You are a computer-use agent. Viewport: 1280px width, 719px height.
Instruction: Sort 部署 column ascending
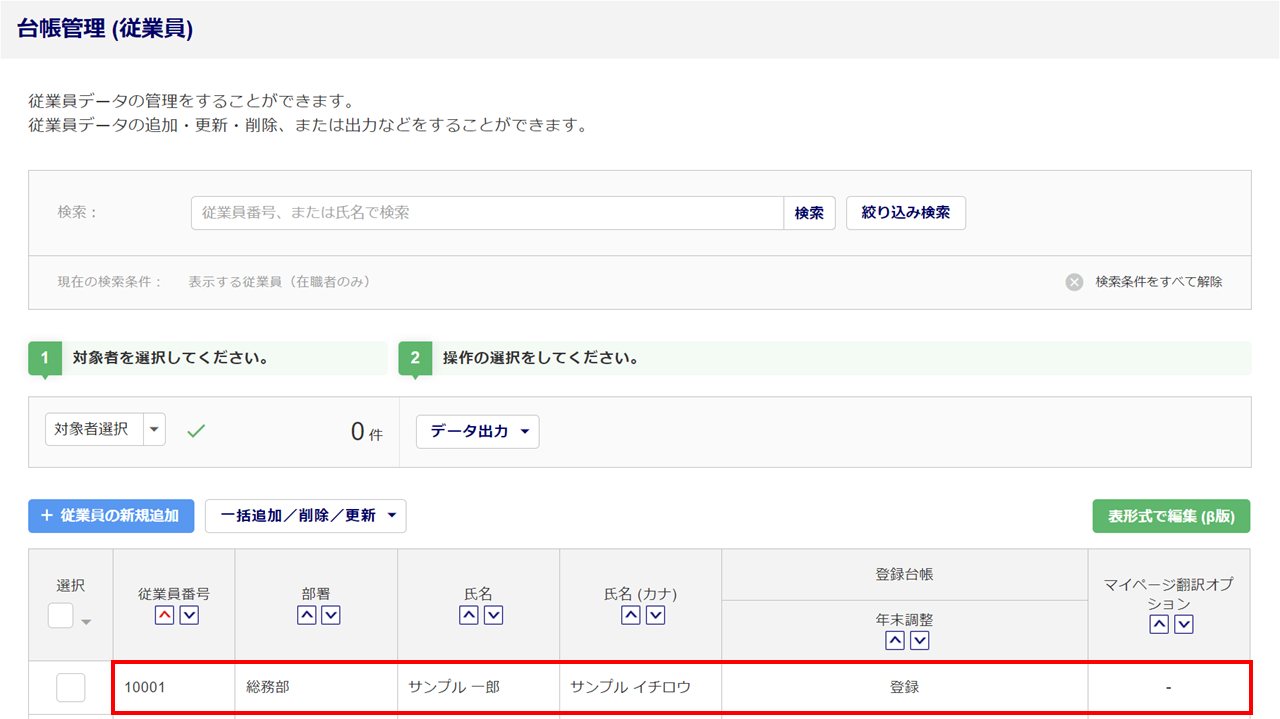click(306, 616)
